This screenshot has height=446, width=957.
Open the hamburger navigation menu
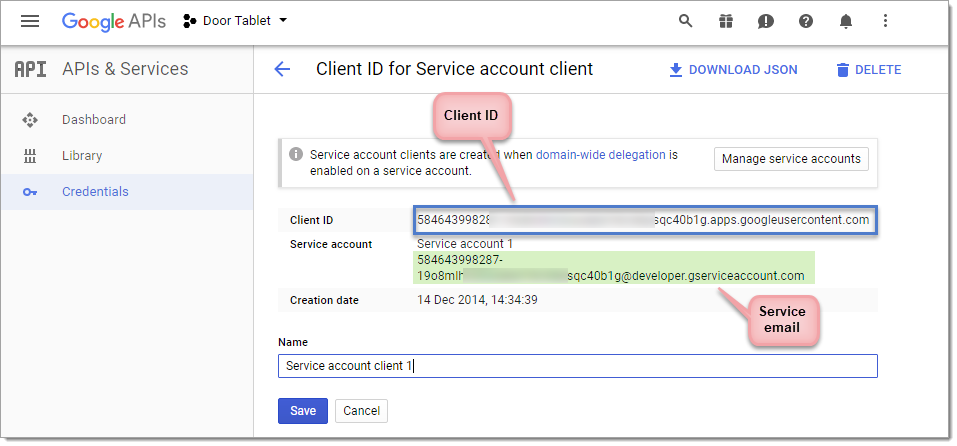click(x=30, y=21)
